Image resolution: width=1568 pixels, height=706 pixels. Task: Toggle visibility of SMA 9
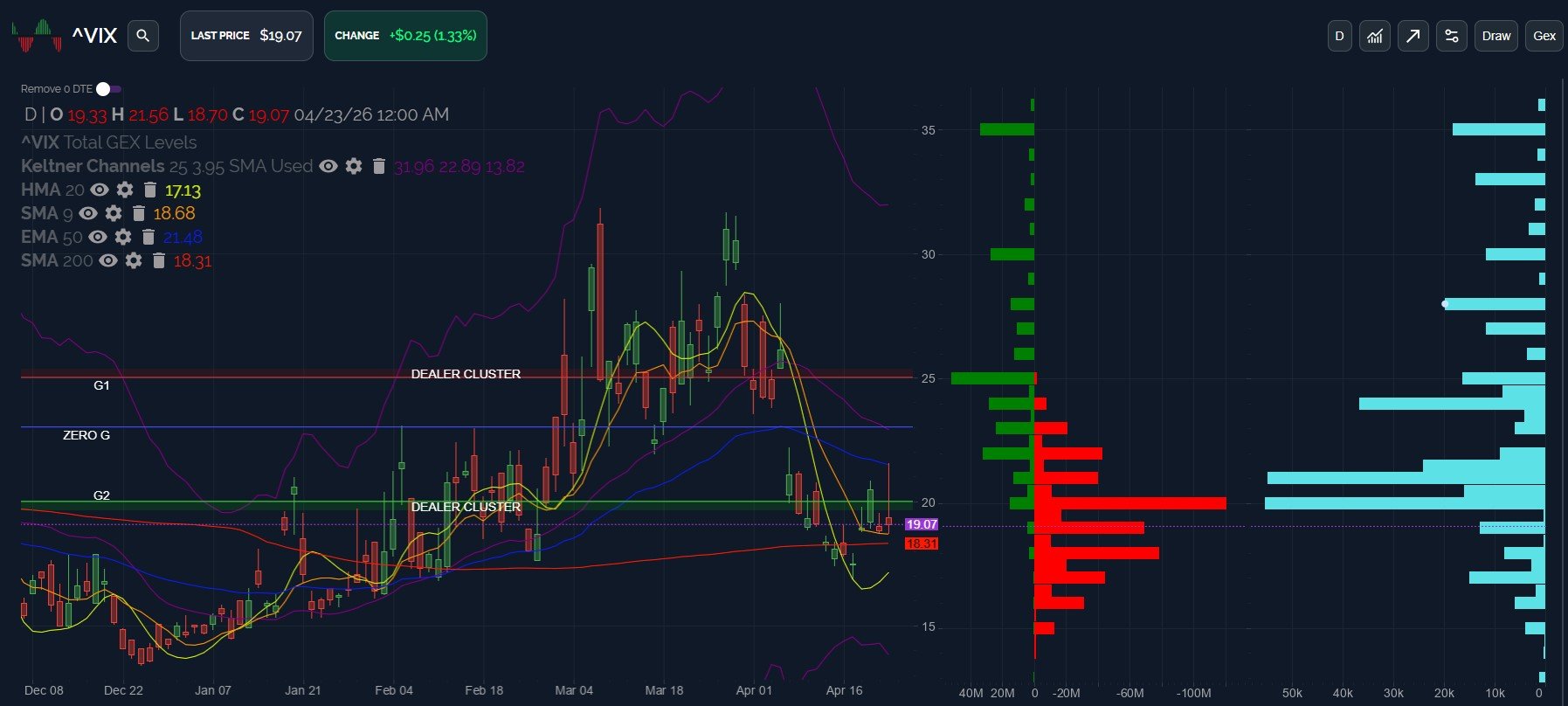click(x=88, y=213)
